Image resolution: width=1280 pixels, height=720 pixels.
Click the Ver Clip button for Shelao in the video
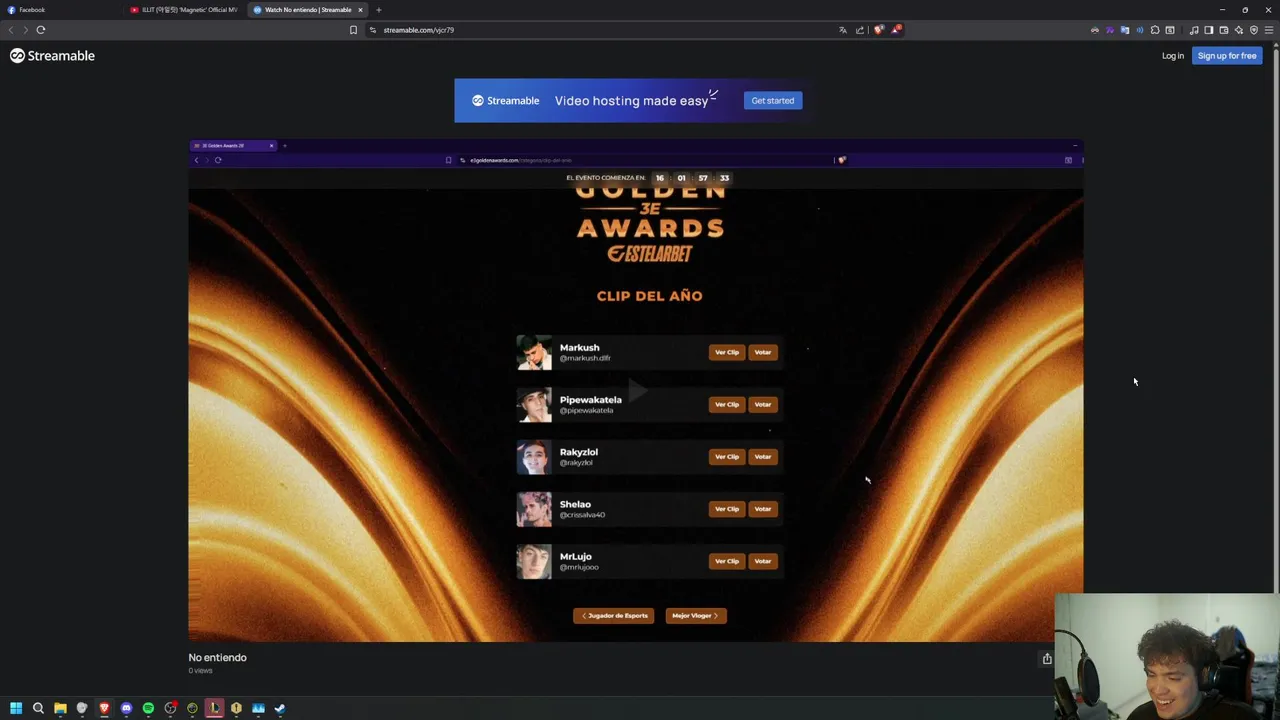727,509
